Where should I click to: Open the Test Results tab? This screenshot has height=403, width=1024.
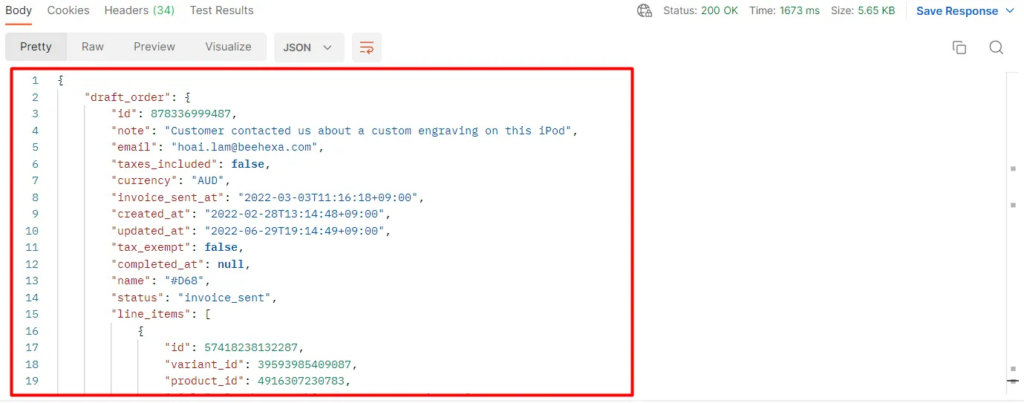(221, 10)
